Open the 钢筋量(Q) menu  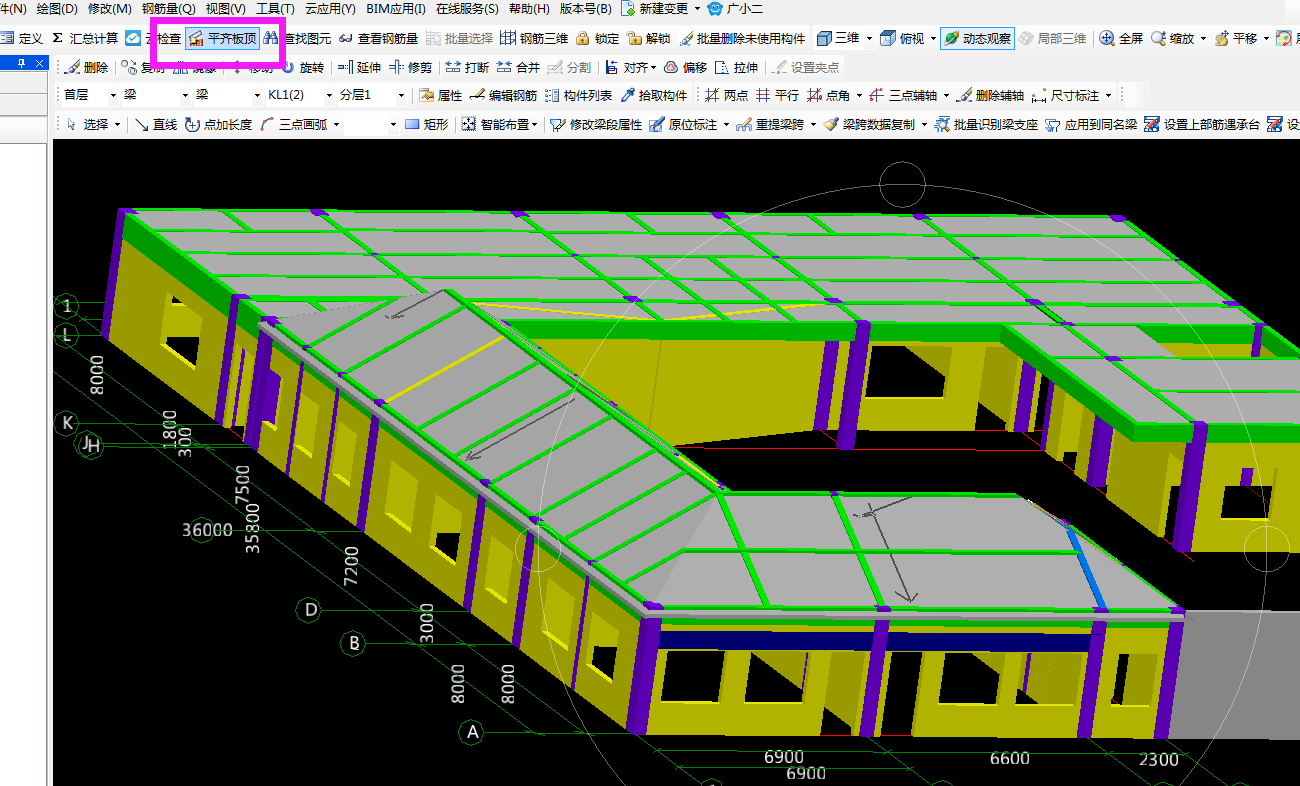point(169,9)
